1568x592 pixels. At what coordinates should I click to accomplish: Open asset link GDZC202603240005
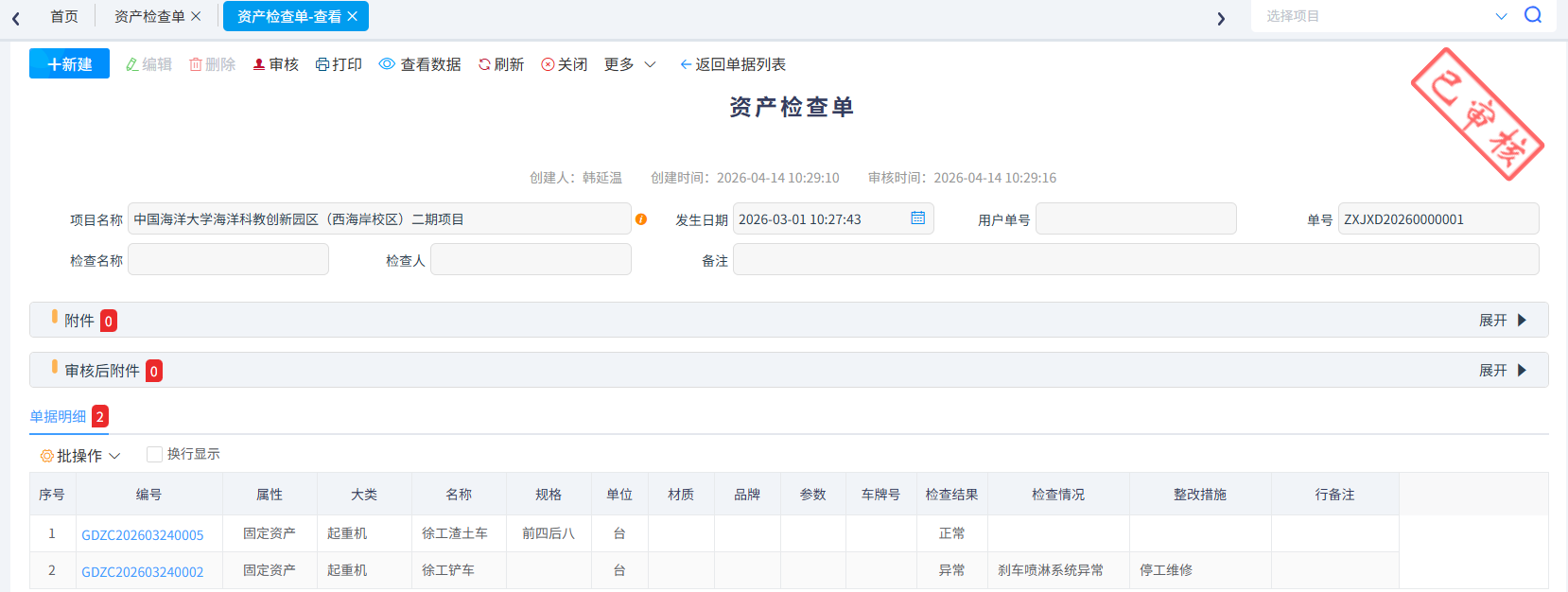tap(143, 534)
